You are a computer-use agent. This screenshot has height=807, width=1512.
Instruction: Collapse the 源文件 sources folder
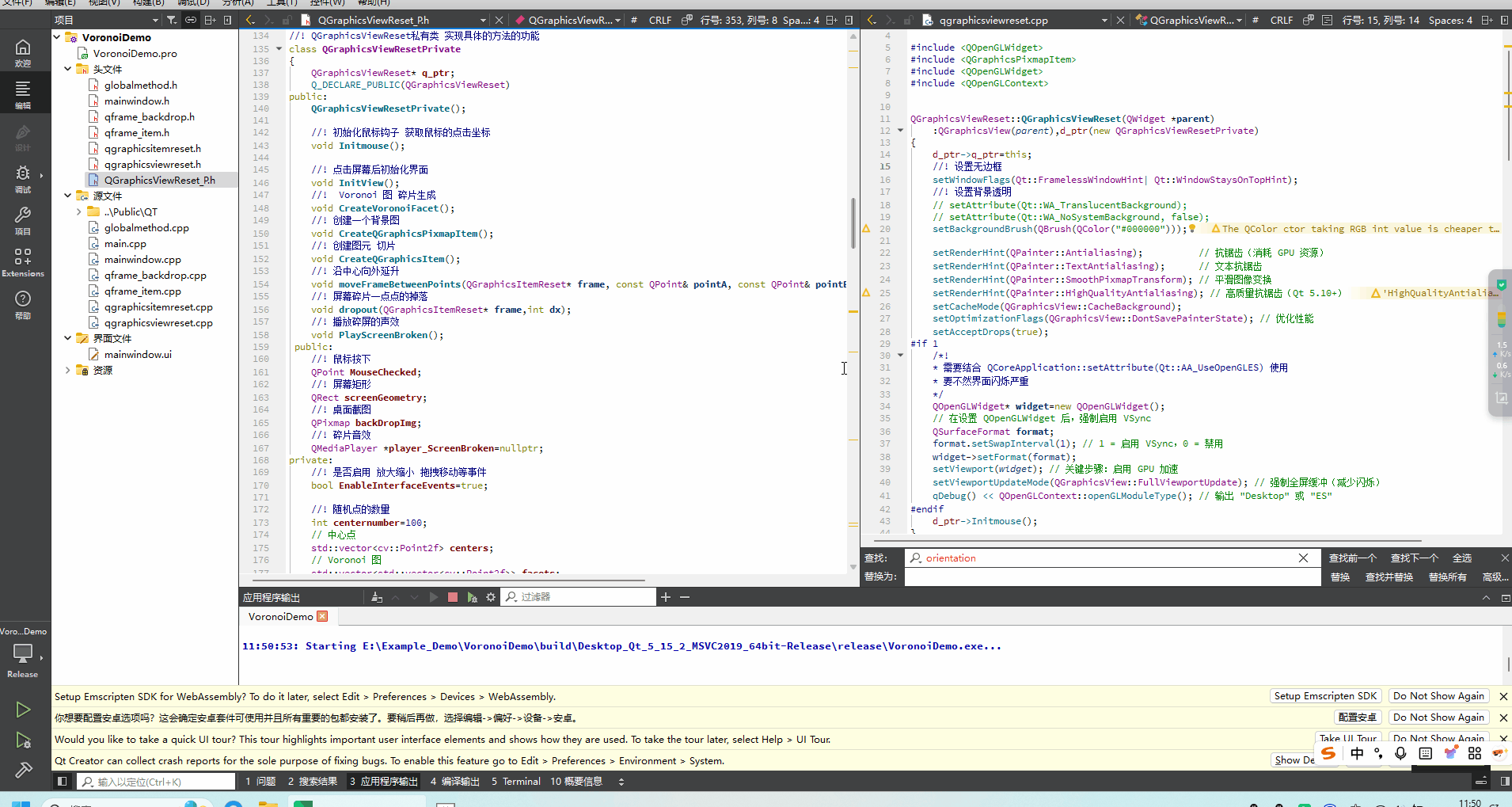68,196
